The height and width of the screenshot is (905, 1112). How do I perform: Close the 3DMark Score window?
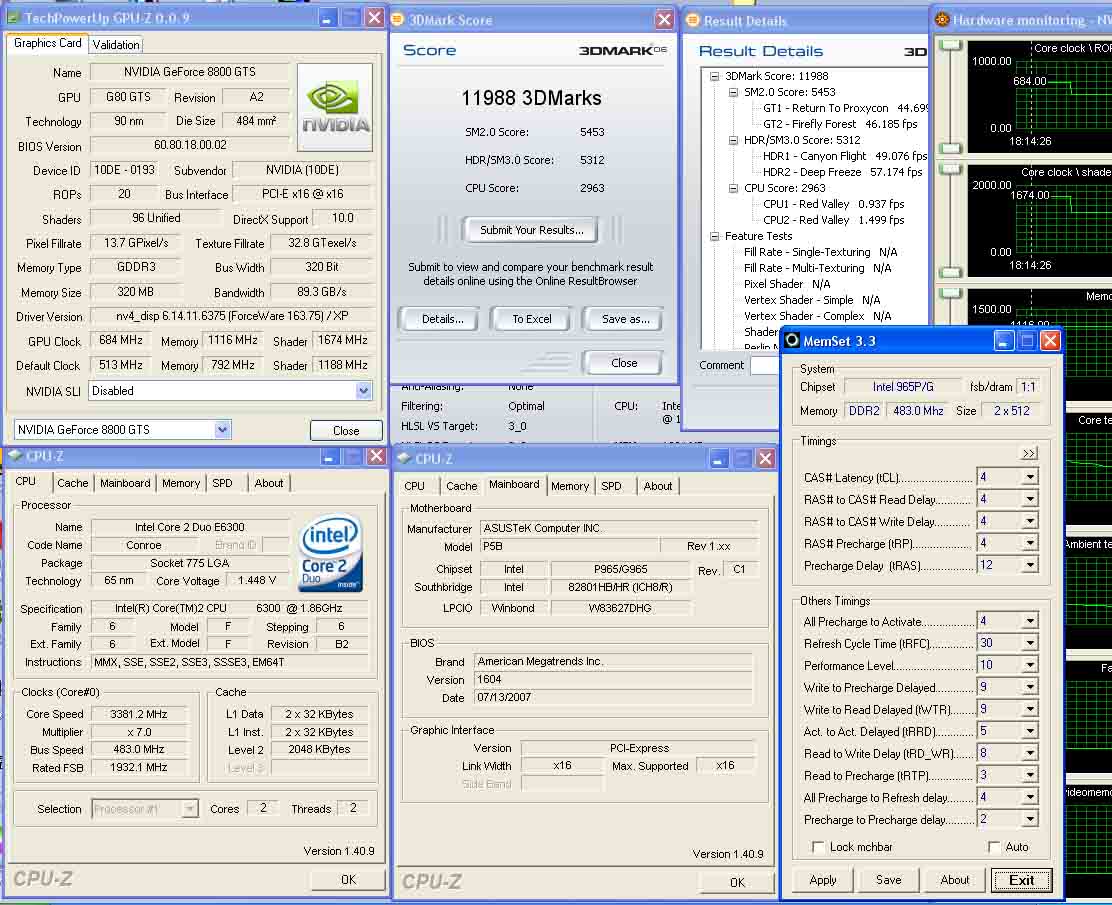pyautogui.click(x=664, y=20)
